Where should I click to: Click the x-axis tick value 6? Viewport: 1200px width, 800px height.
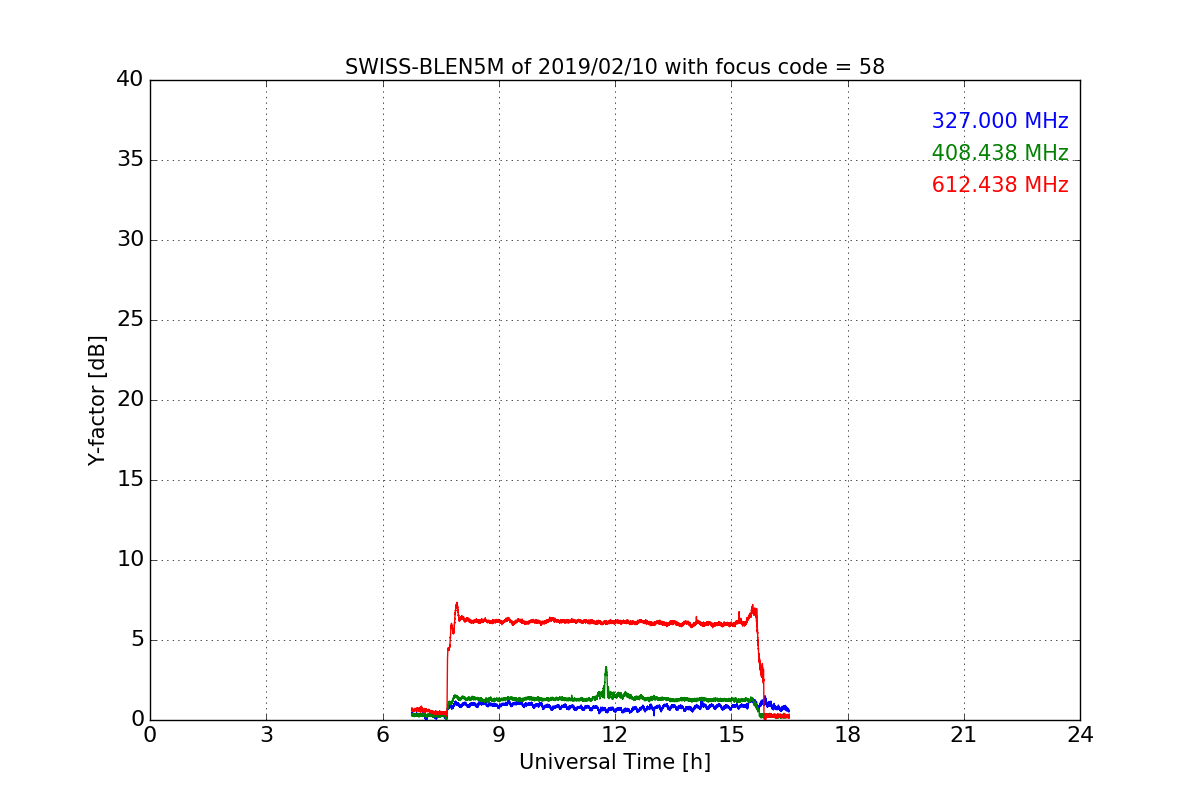[383, 735]
